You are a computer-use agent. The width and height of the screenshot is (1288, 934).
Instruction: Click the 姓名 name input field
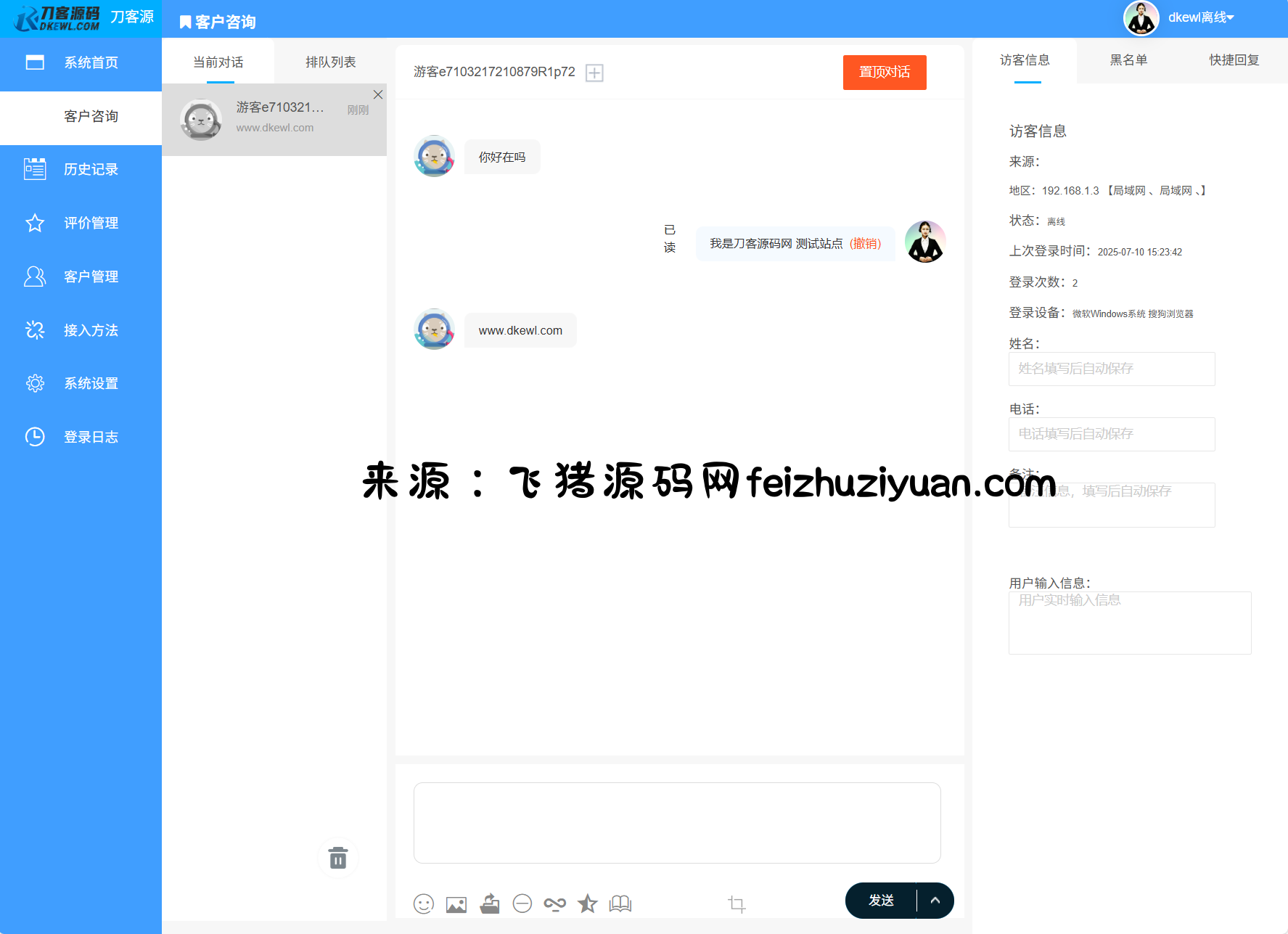tap(1111, 369)
